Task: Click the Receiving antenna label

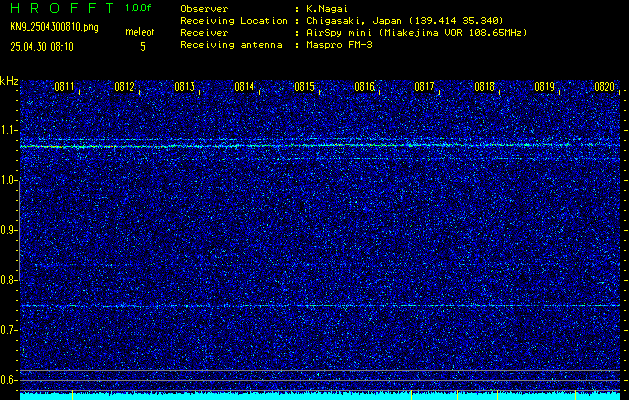Action: pos(231,45)
